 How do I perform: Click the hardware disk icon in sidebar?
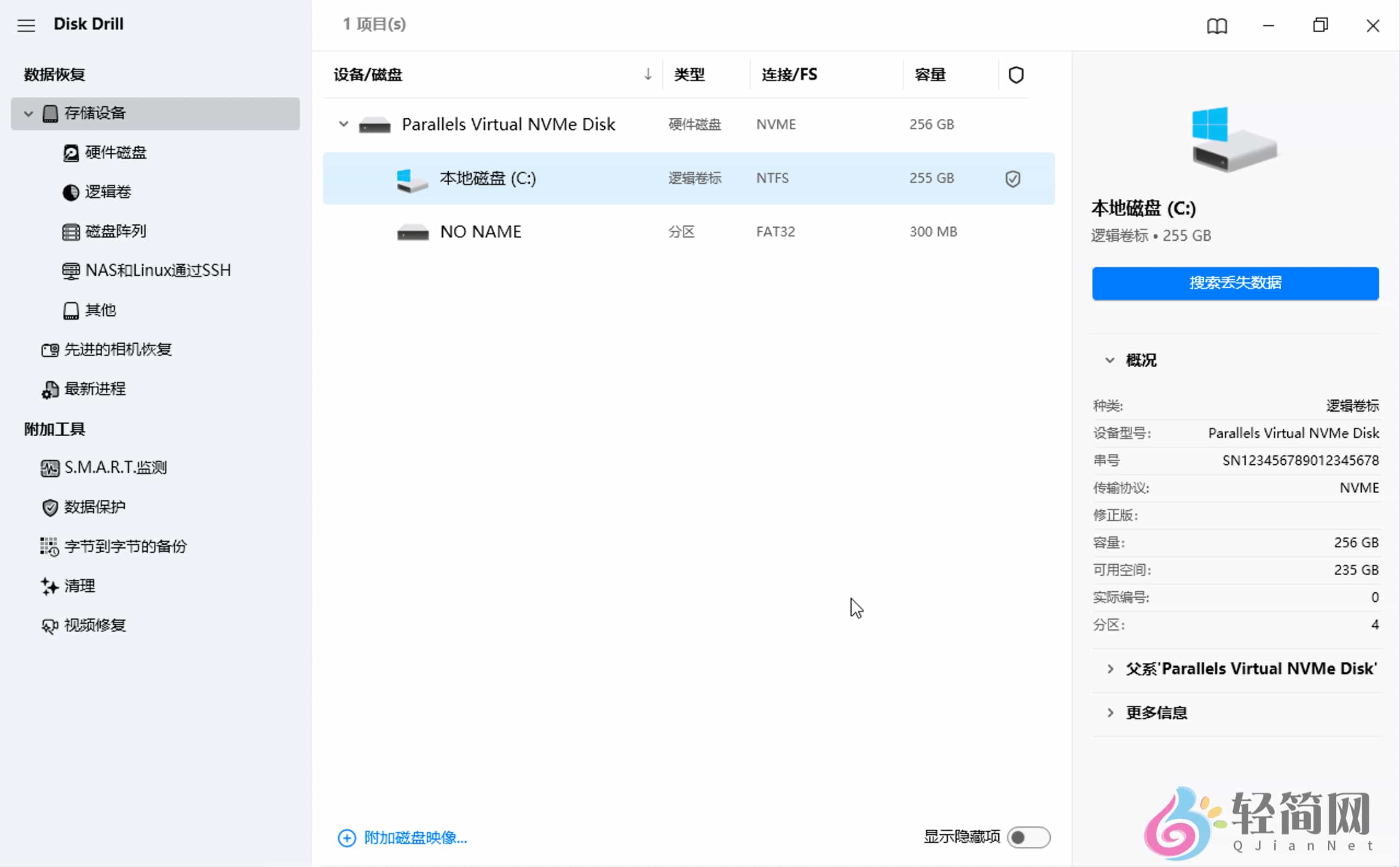click(x=71, y=153)
